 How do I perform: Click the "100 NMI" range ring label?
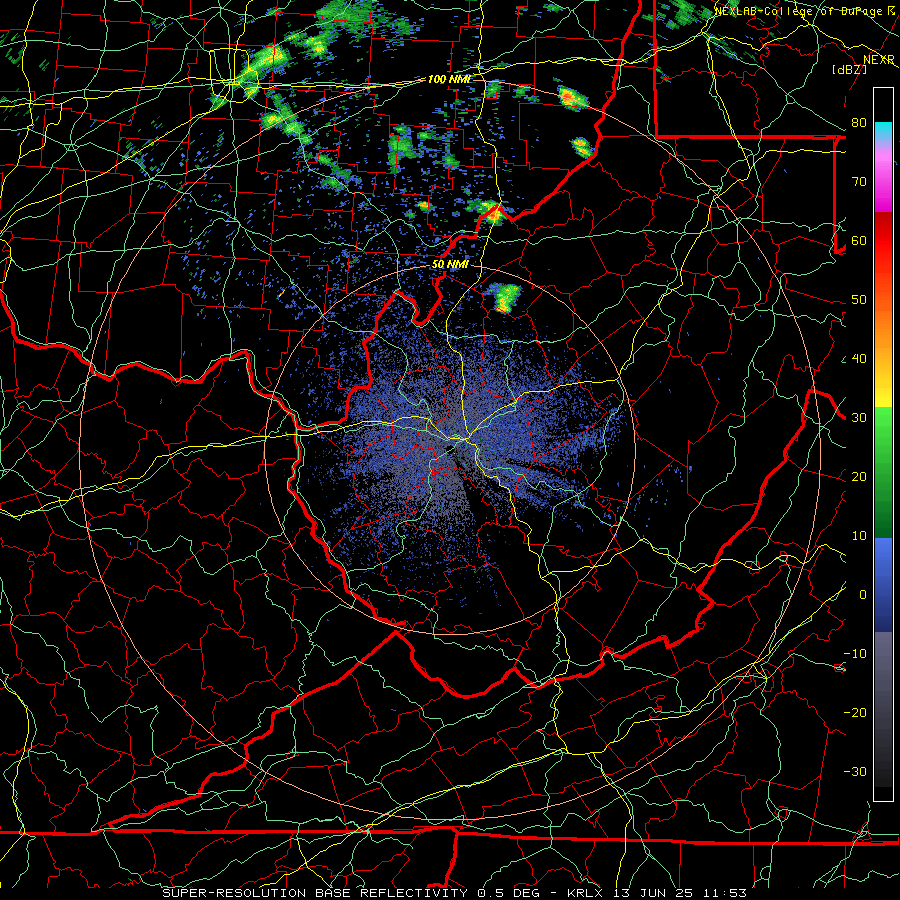(x=448, y=79)
